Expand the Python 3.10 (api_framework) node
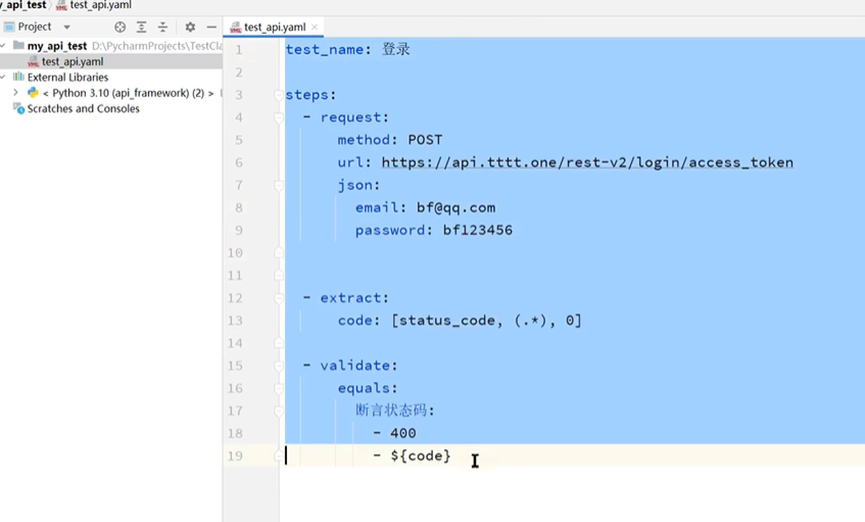The width and height of the screenshot is (865, 522). pyautogui.click(x=15, y=93)
